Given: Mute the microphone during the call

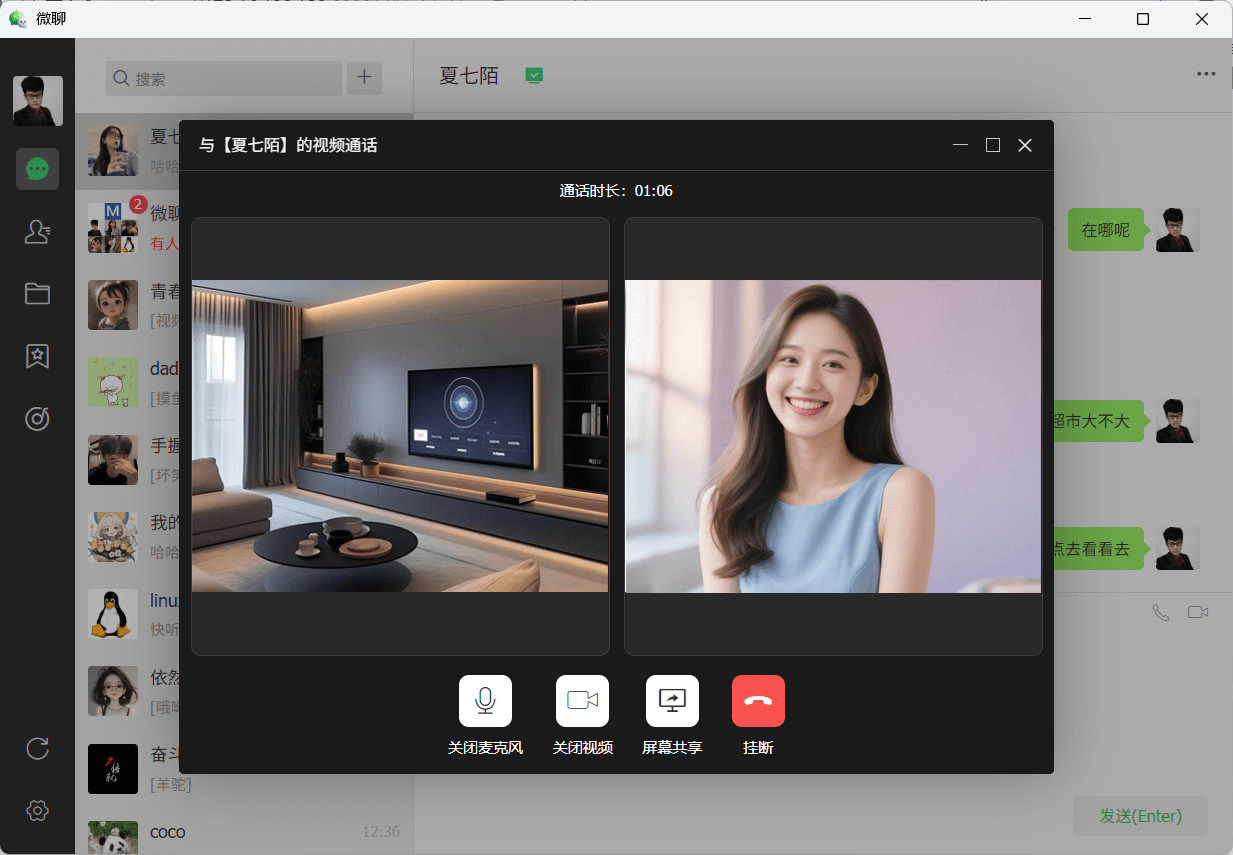Looking at the screenshot, I should [x=485, y=700].
